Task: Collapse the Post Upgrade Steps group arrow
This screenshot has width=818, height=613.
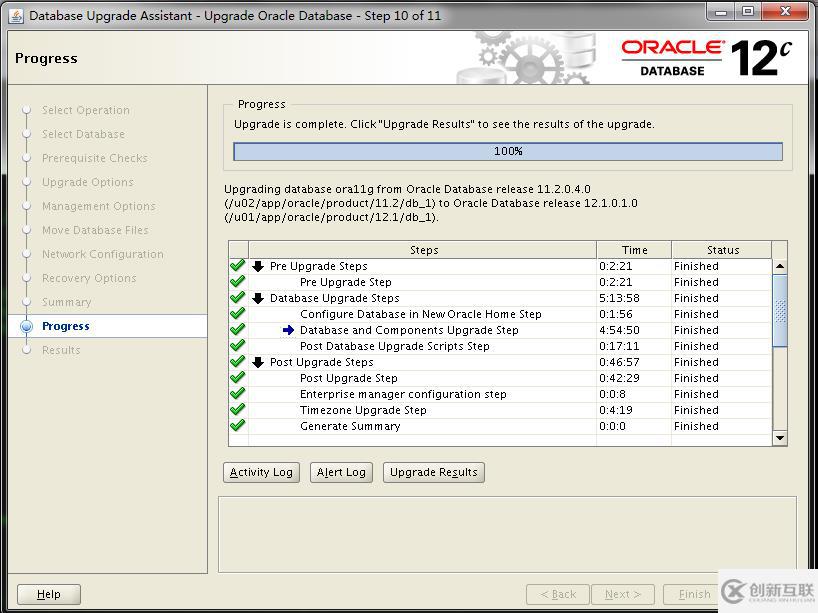Action: pyautogui.click(x=258, y=363)
